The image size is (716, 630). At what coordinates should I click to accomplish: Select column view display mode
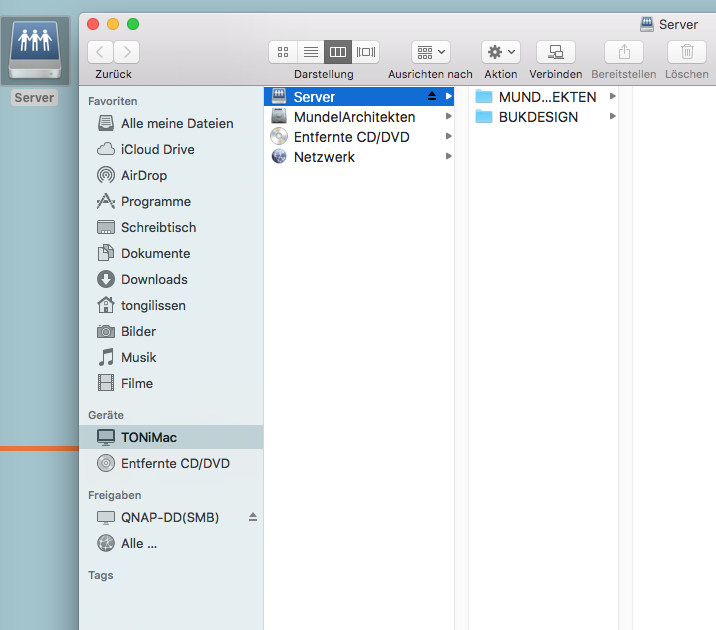338,52
